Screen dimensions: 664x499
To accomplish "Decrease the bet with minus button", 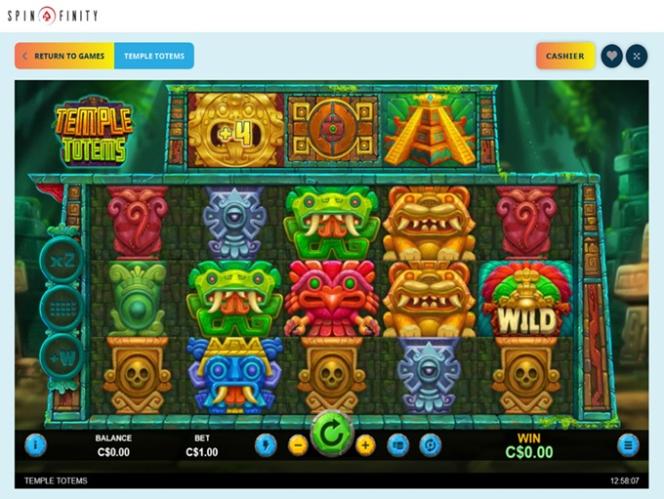I will coord(298,446).
